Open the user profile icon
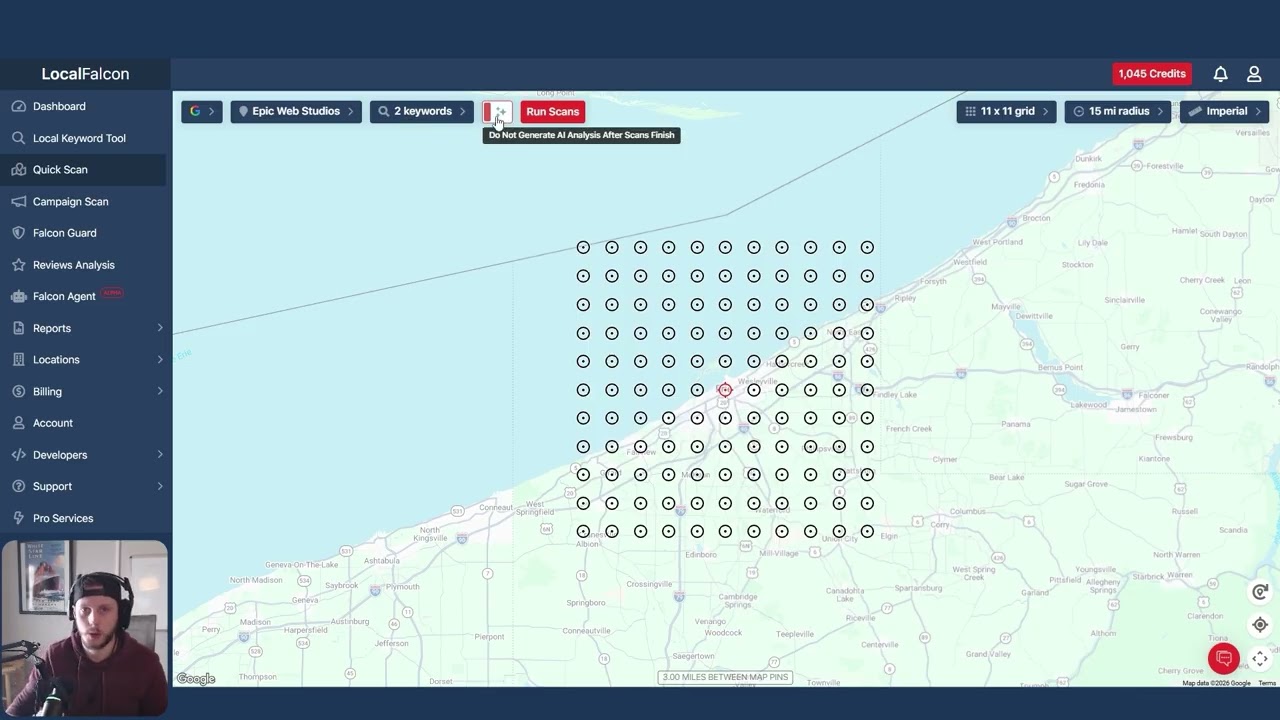 point(1254,74)
